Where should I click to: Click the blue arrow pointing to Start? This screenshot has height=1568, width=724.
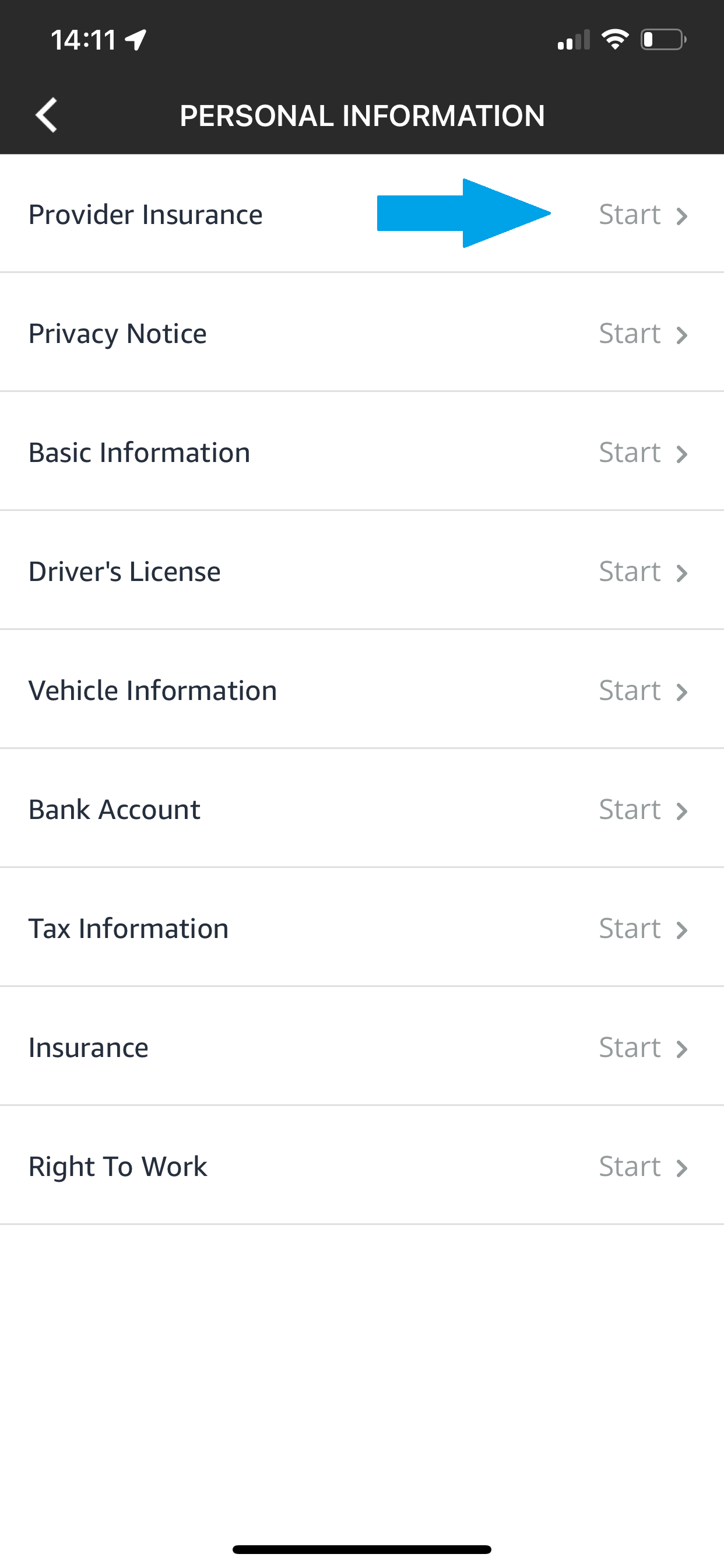463,213
